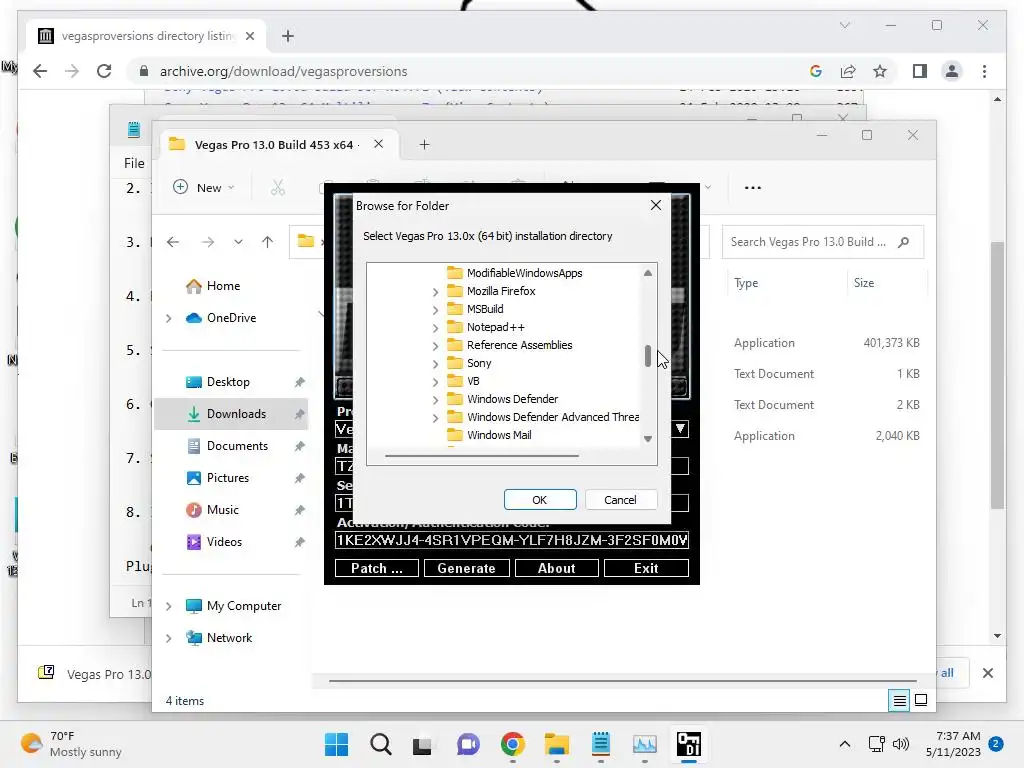Expand Windows Defender Advanced Threat folder node

pos(436,417)
